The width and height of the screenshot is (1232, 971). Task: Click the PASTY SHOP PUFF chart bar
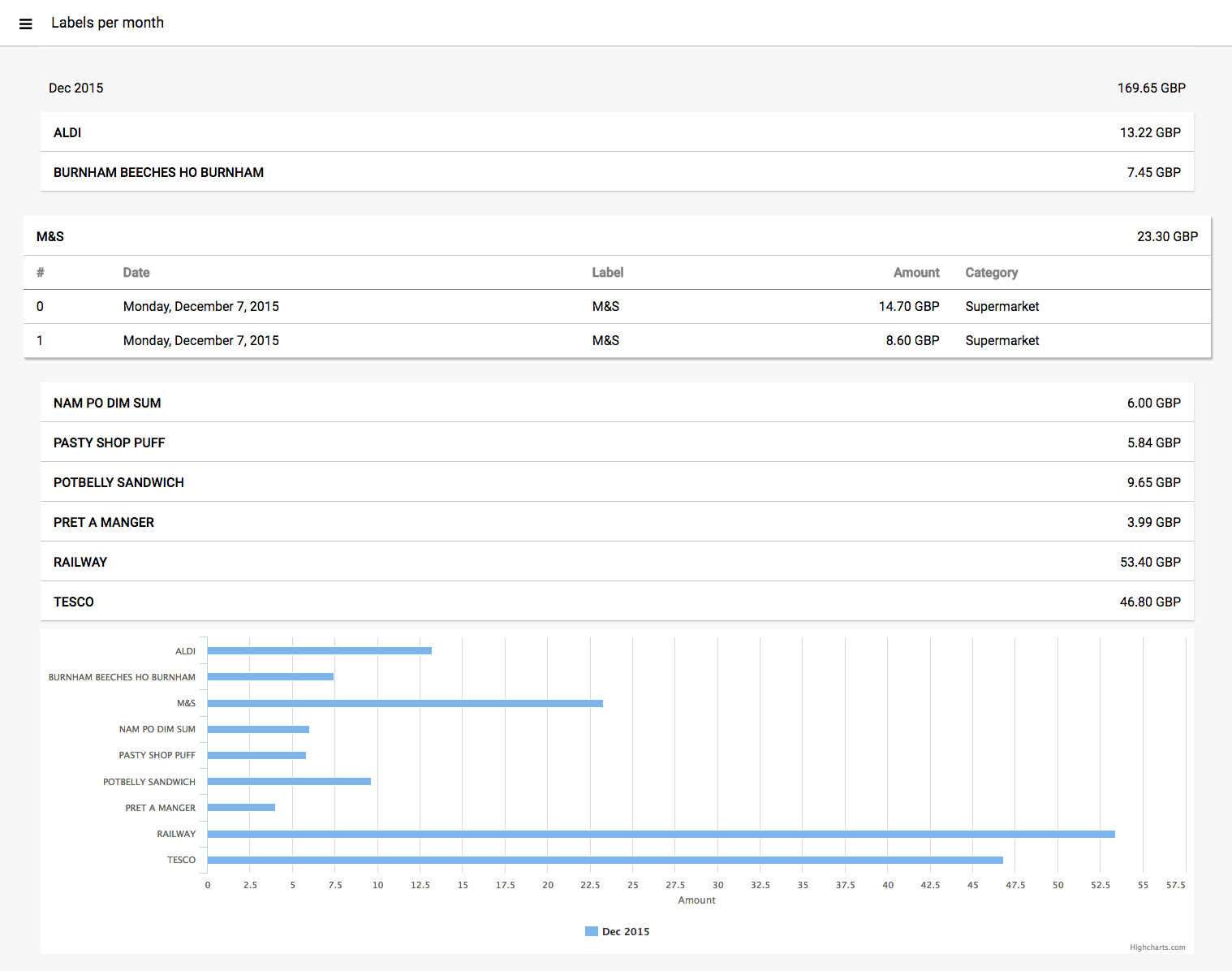tap(256, 755)
